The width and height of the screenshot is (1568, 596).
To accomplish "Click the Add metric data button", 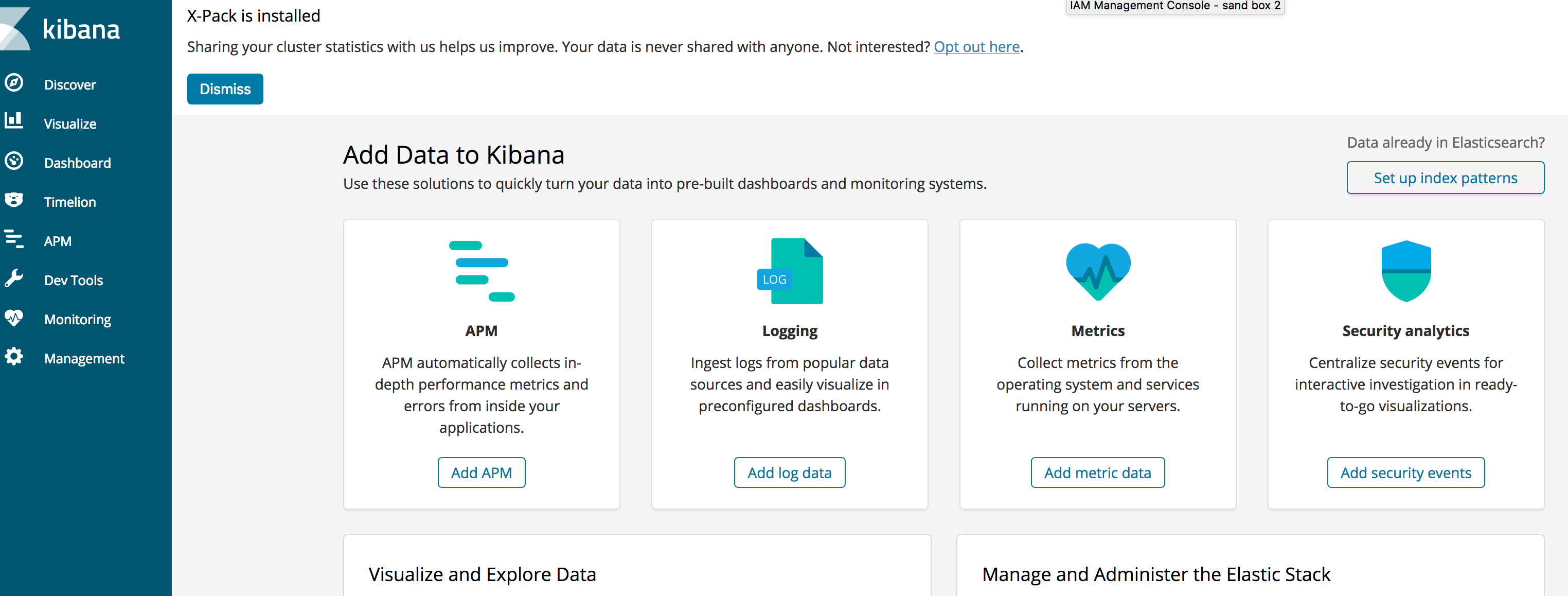I will coord(1097,472).
